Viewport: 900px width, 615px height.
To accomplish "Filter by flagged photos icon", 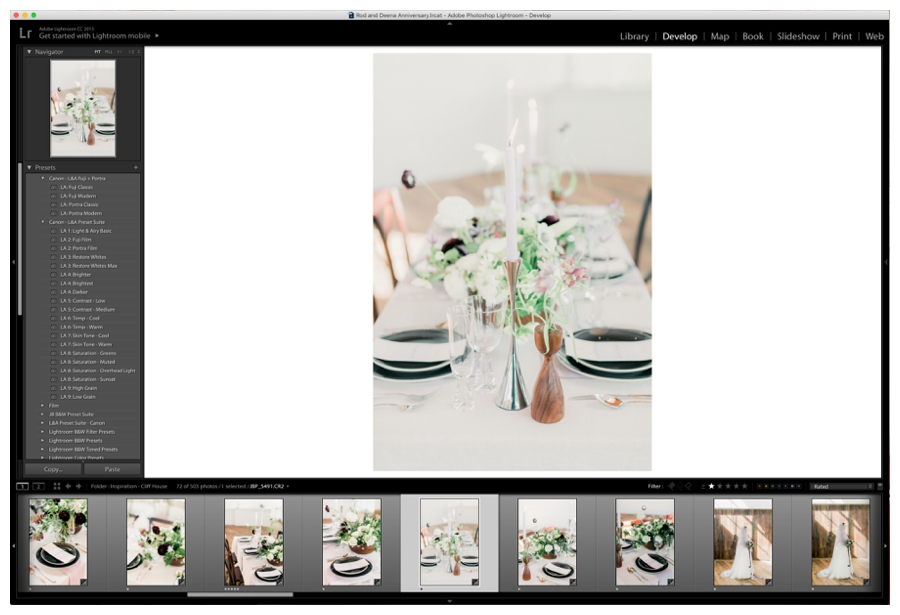I will tap(672, 486).
